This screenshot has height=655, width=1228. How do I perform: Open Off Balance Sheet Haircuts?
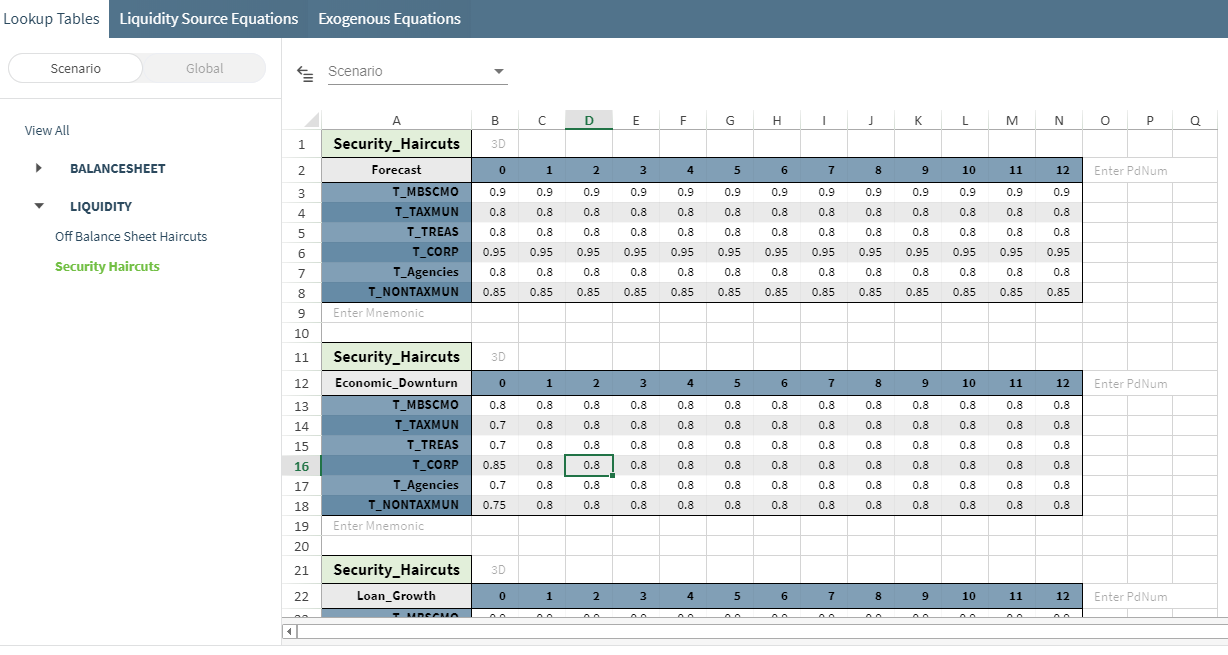131,236
